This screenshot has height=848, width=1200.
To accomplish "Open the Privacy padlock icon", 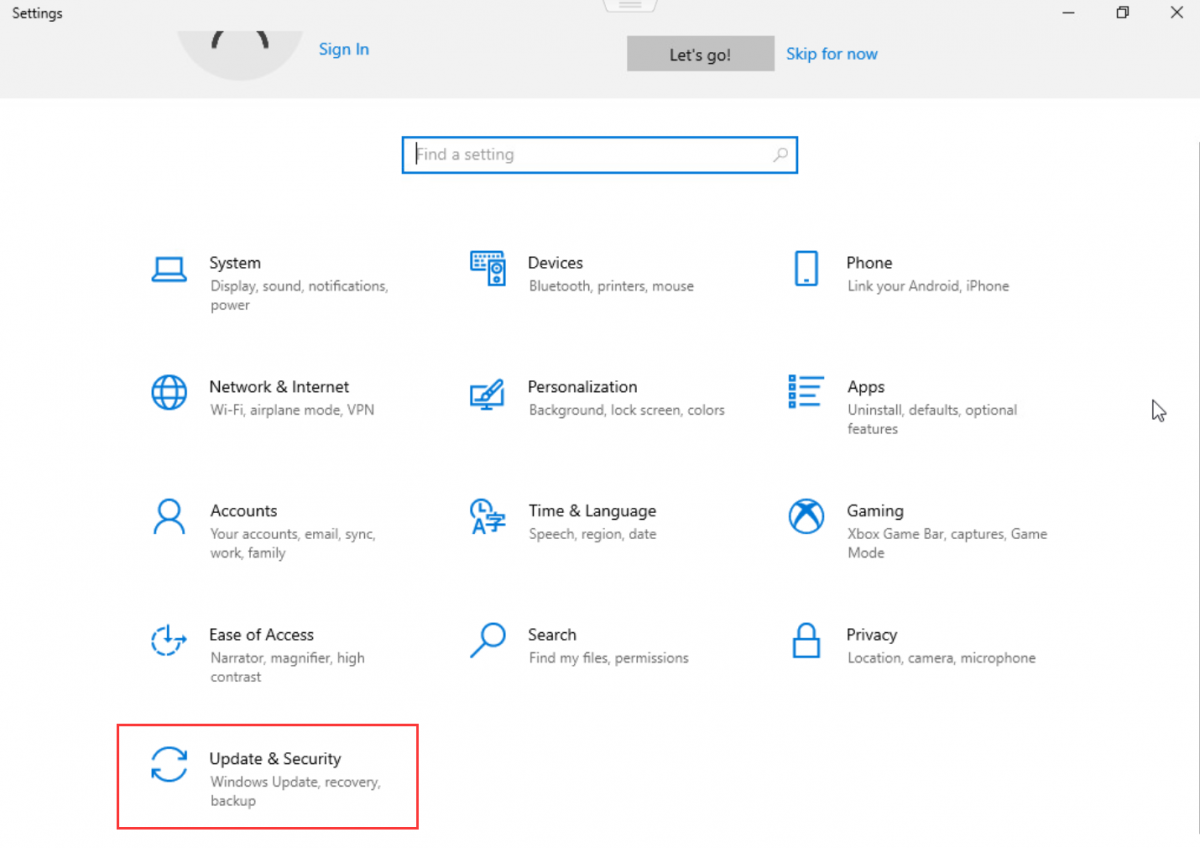I will pos(806,640).
